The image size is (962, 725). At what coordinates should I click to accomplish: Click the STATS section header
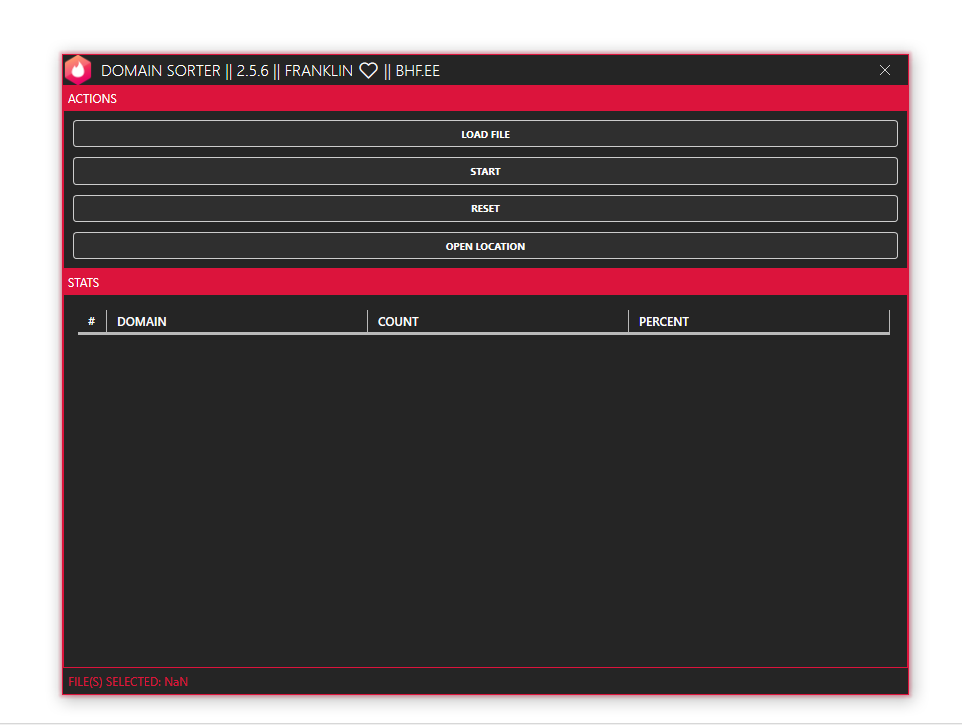point(82,282)
